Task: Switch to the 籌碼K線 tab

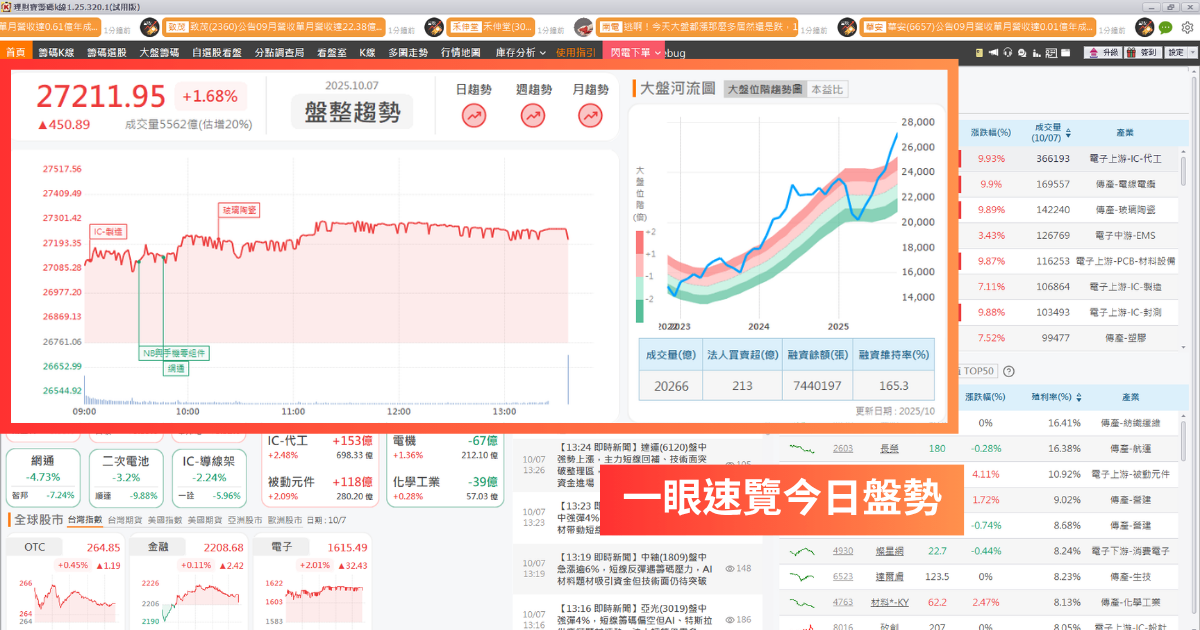Action: coord(56,52)
